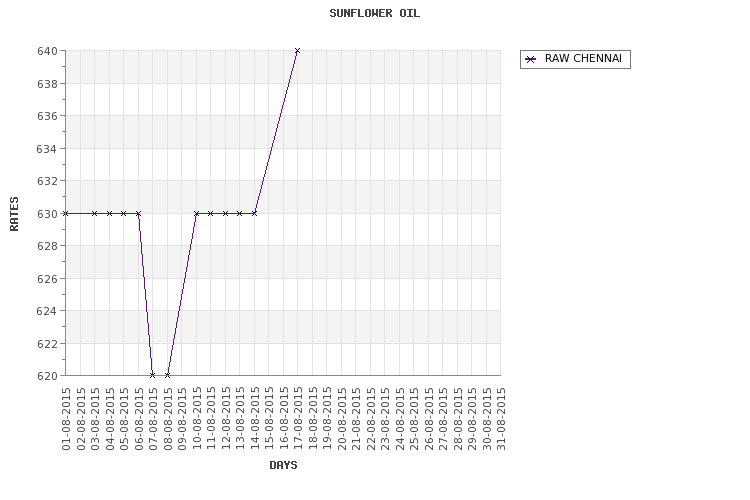Click the RAW CHENNAI legend label

pyautogui.click(x=583, y=59)
